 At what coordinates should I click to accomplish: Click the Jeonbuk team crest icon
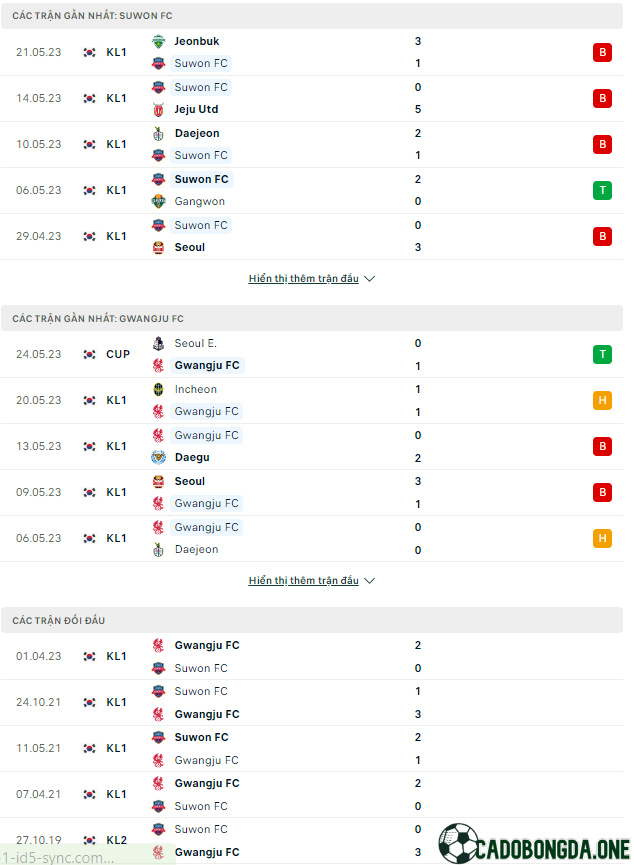158,41
